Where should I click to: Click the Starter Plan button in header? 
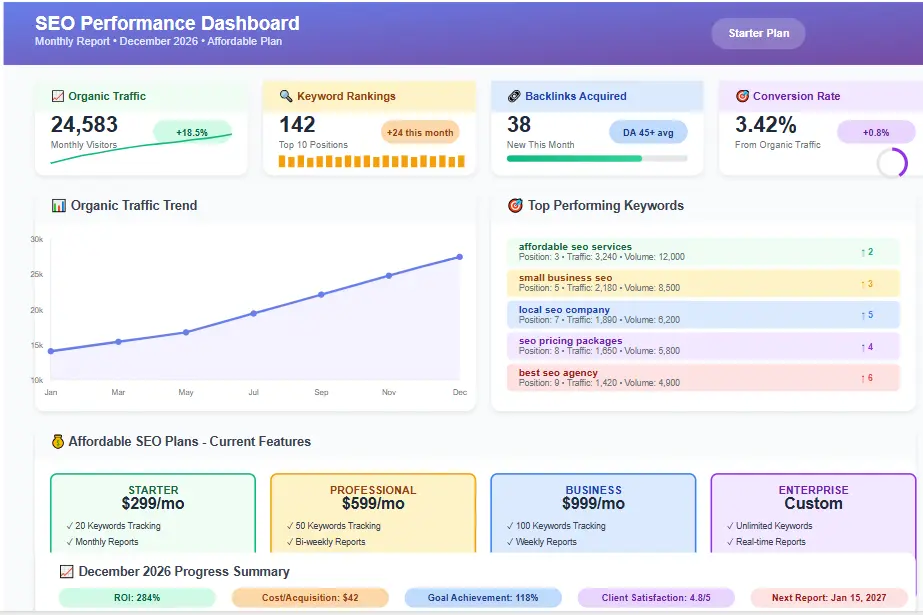tap(757, 33)
